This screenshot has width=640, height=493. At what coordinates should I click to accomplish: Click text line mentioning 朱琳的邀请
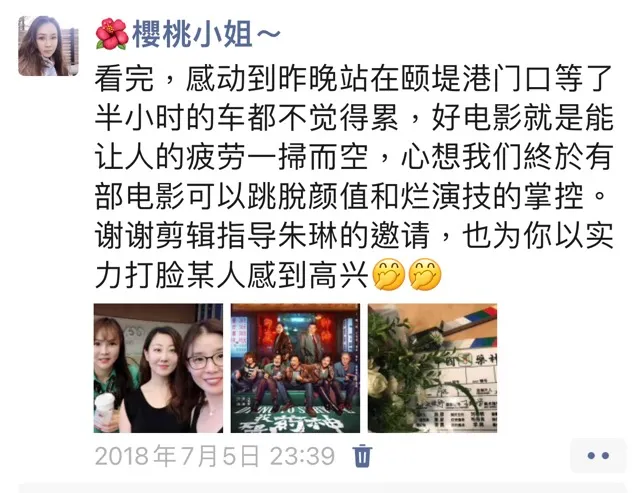(354, 236)
